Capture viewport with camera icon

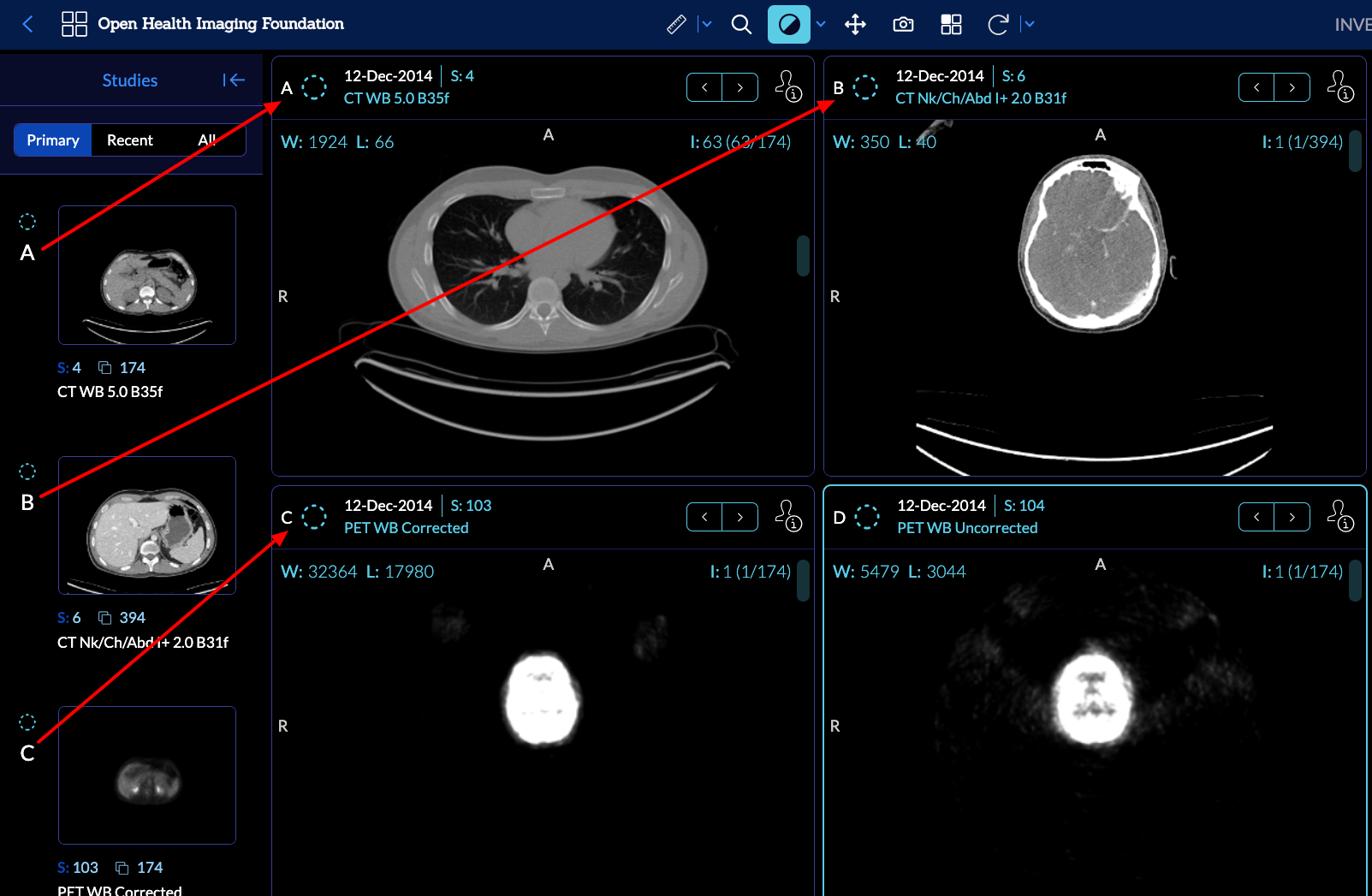click(x=903, y=24)
